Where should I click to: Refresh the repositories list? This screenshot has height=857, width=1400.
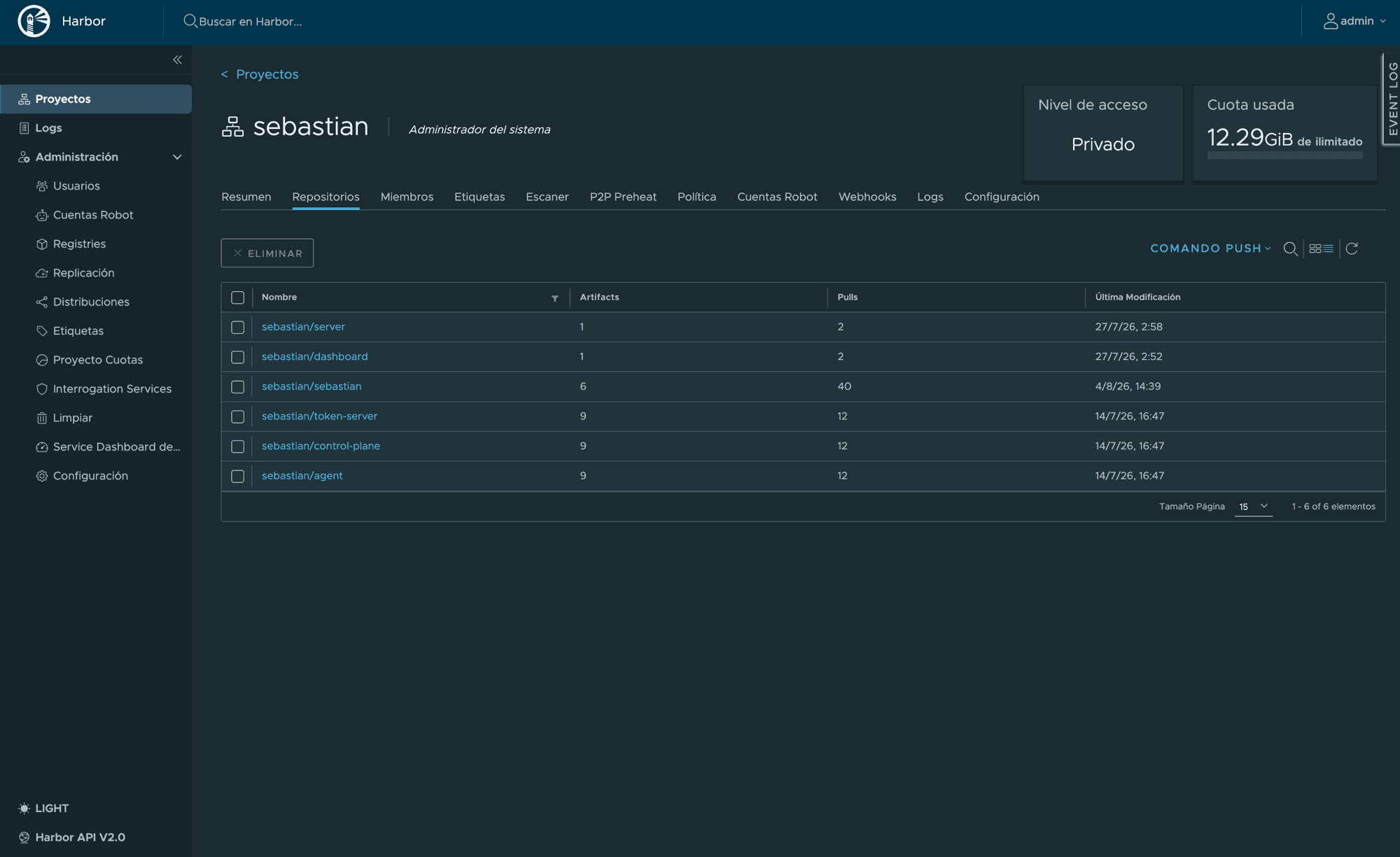[x=1352, y=249]
